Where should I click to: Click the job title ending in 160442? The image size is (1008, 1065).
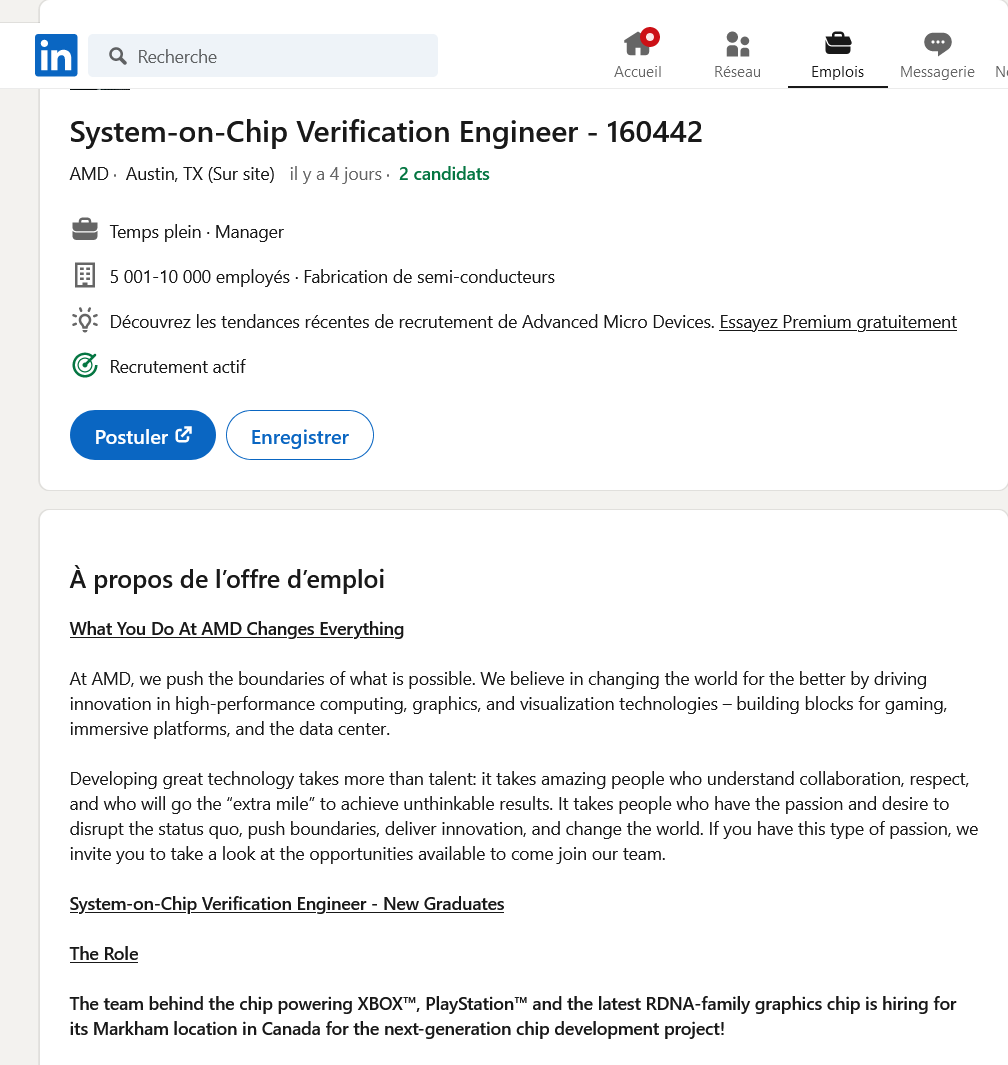pos(386,132)
